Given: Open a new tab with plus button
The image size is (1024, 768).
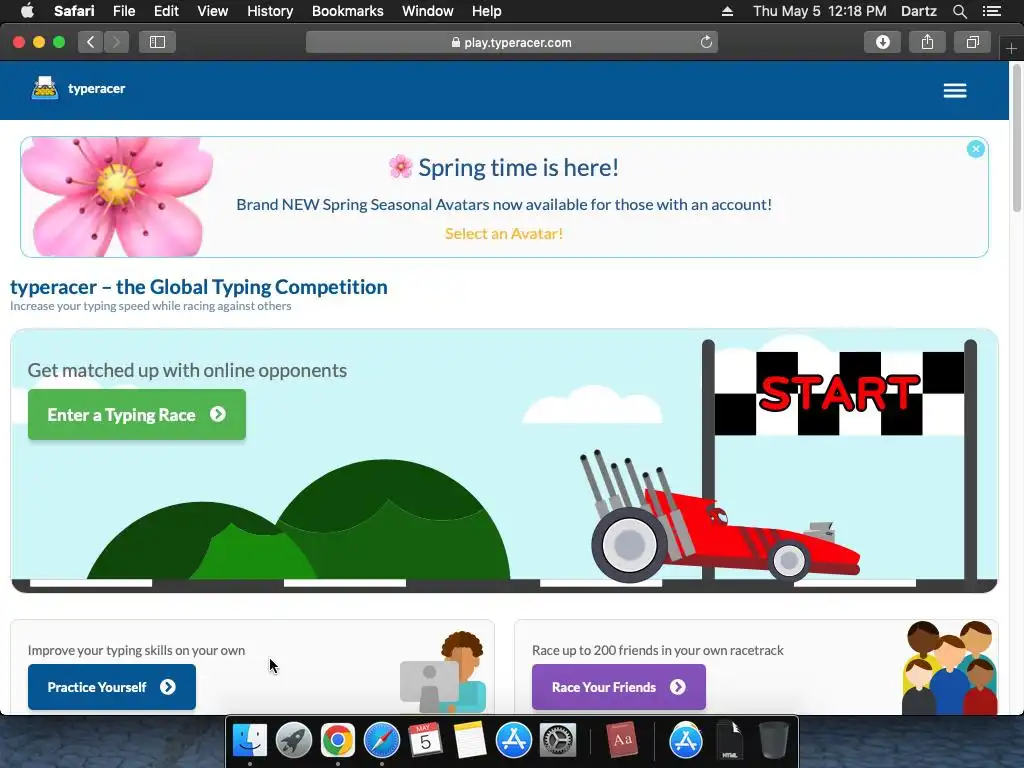Looking at the screenshot, I should click(1011, 48).
